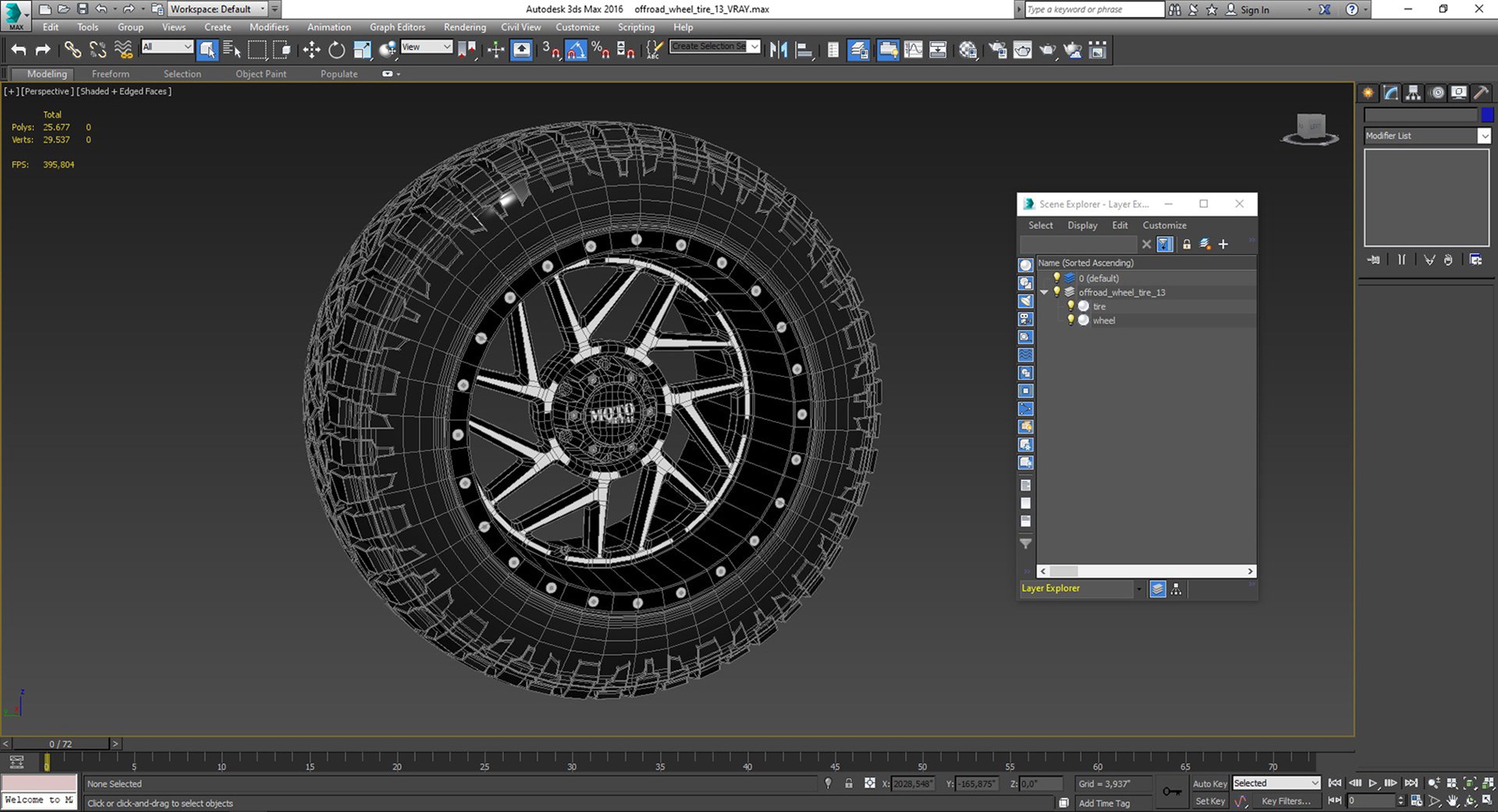Open the ribbon options dropdown arrow
This screenshot has height=812, width=1498.
click(399, 74)
